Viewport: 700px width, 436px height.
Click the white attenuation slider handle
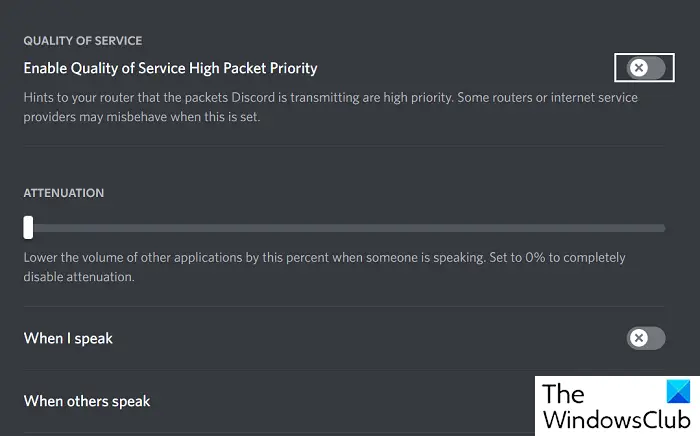pos(28,228)
